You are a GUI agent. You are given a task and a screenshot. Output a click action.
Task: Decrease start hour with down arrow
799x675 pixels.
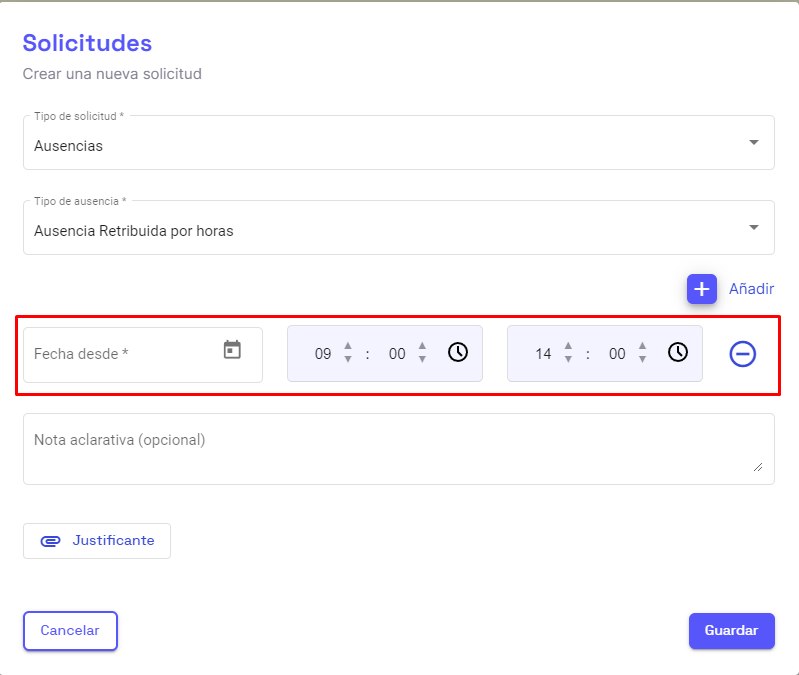(x=348, y=360)
